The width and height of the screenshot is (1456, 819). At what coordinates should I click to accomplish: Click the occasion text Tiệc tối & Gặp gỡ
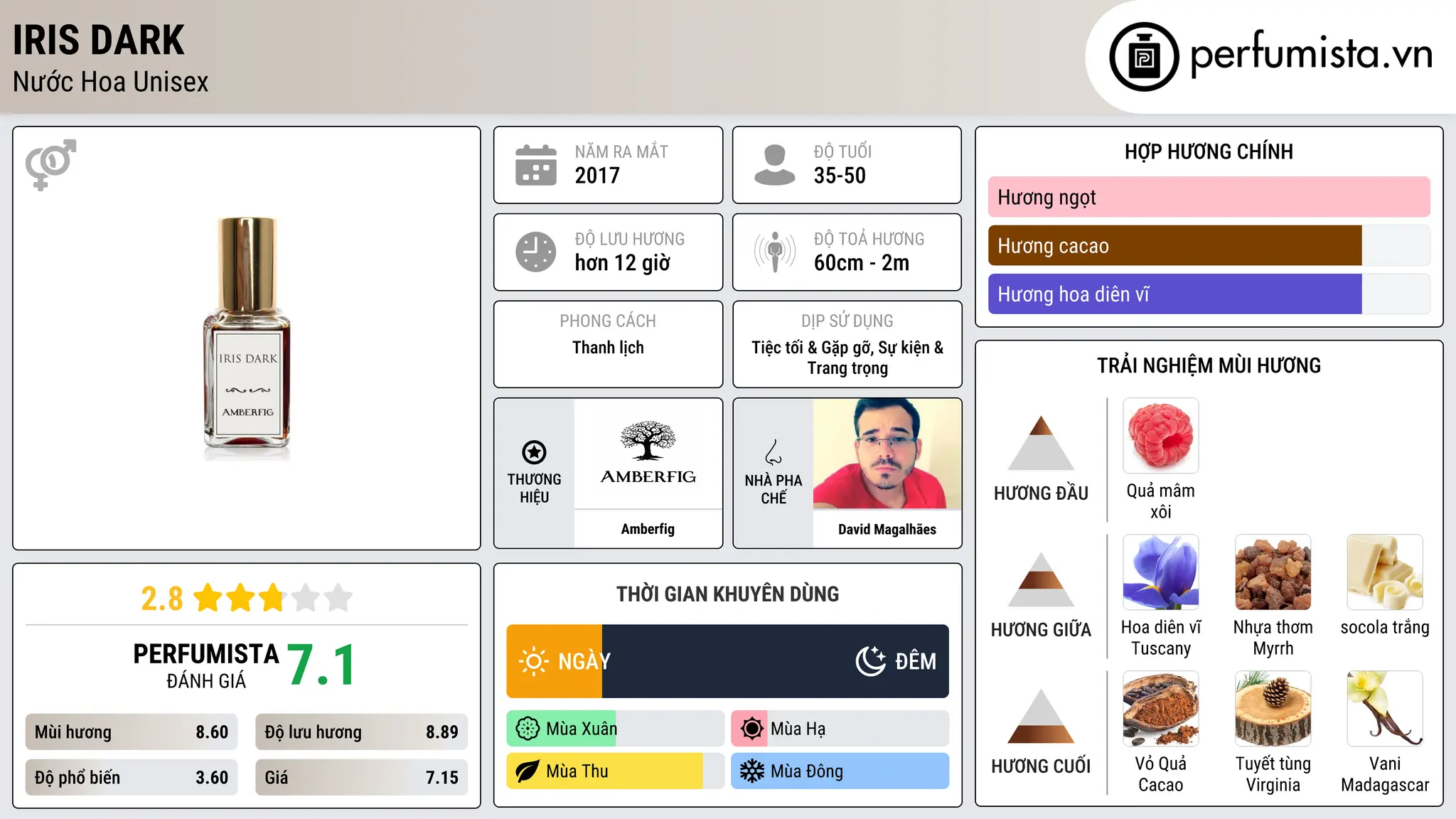[813, 348]
